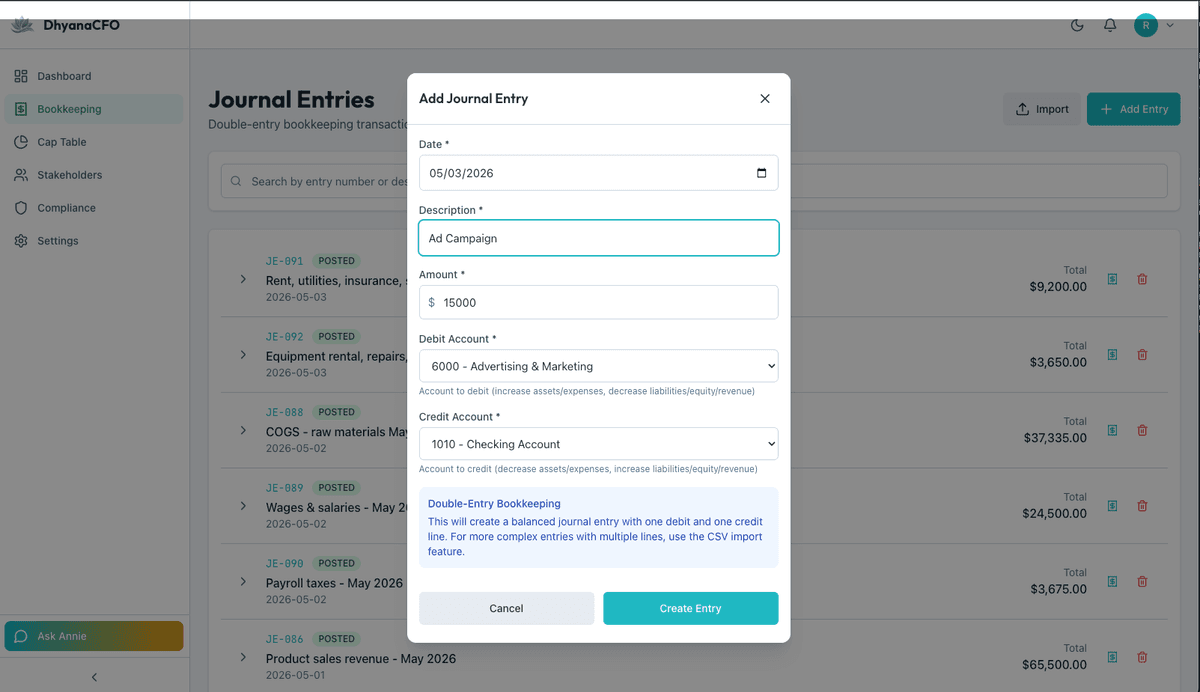Click the green ledger icon for the $3,650.00 entry

pos(1112,355)
